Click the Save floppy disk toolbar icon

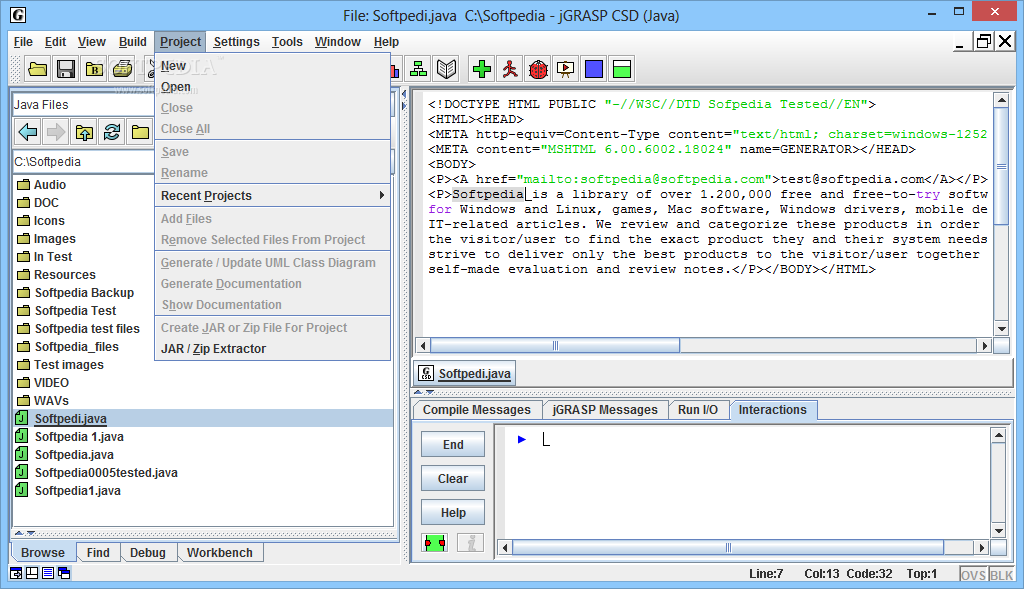66,69
